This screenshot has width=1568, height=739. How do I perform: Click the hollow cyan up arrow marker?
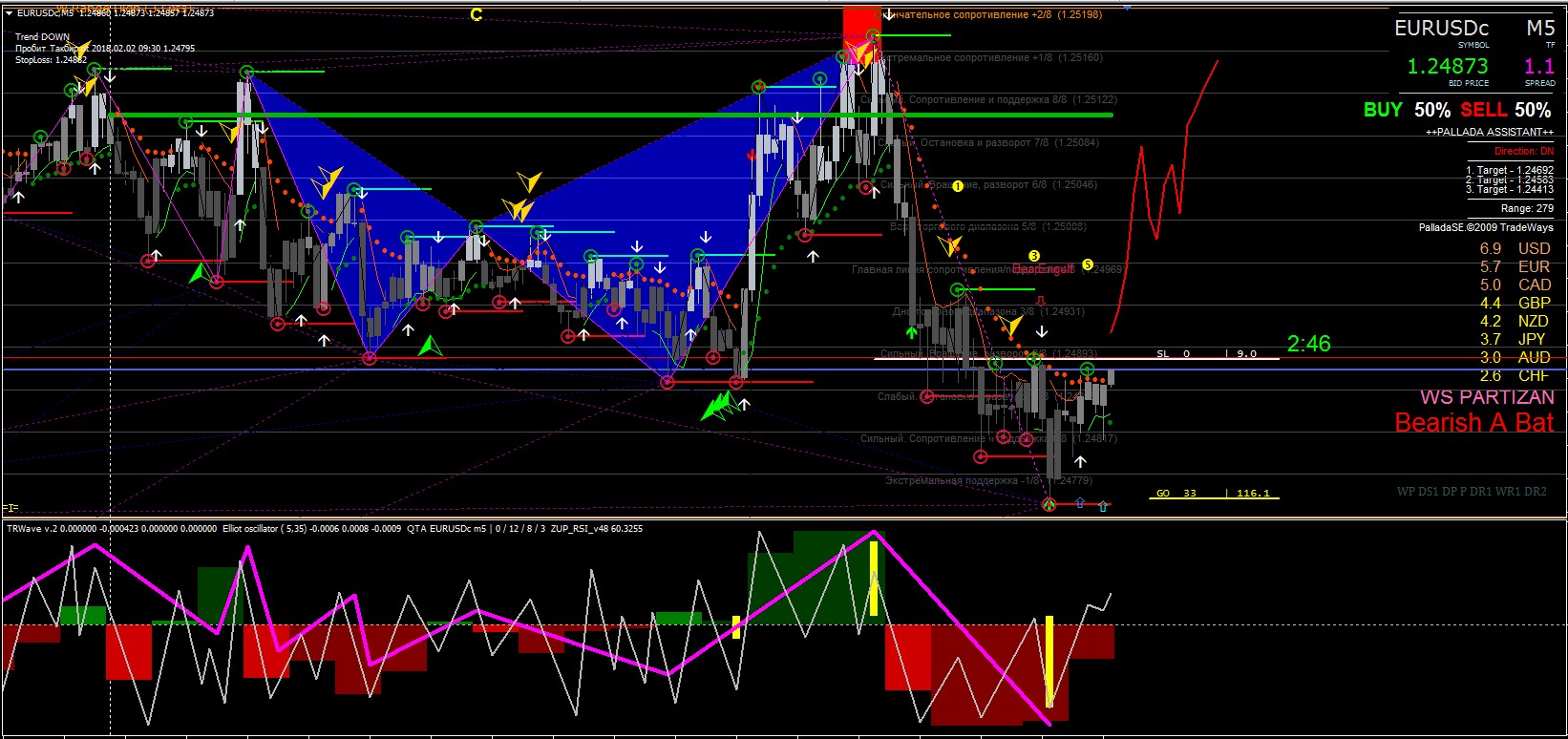tap(1104, 506)
